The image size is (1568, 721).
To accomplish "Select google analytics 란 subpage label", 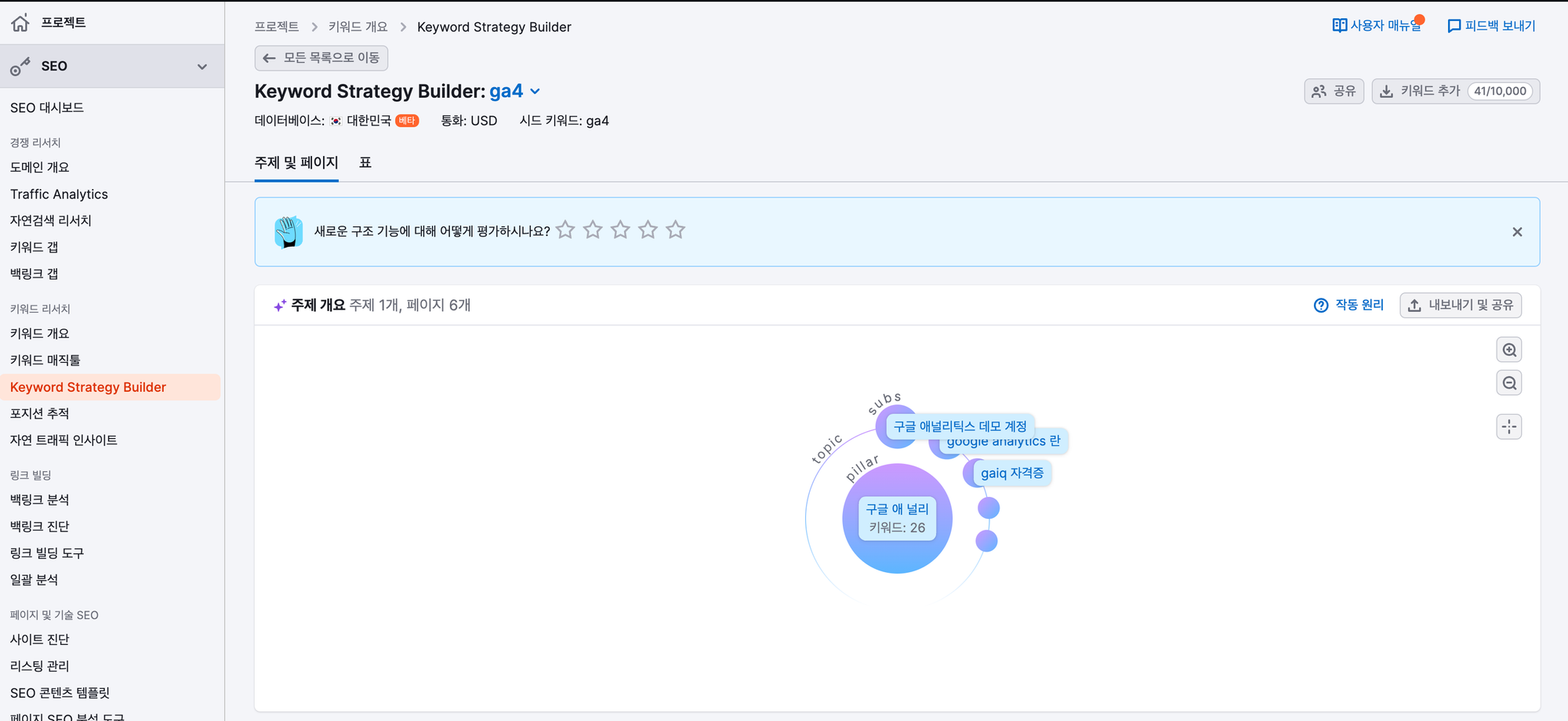I will tap(1004, 444).
